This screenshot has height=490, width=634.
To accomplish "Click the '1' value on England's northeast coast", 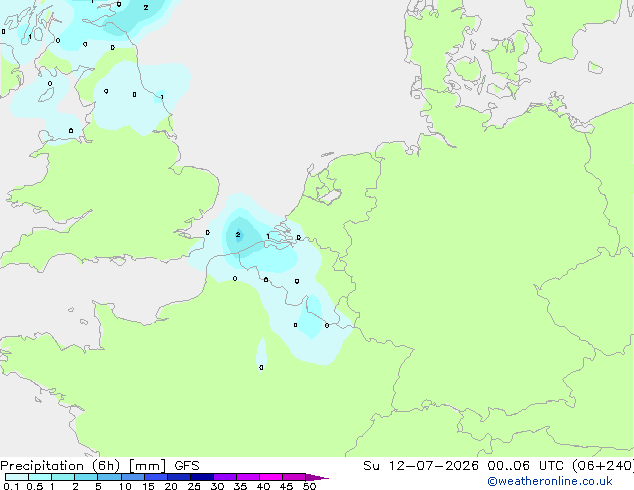I will point(162,97).
